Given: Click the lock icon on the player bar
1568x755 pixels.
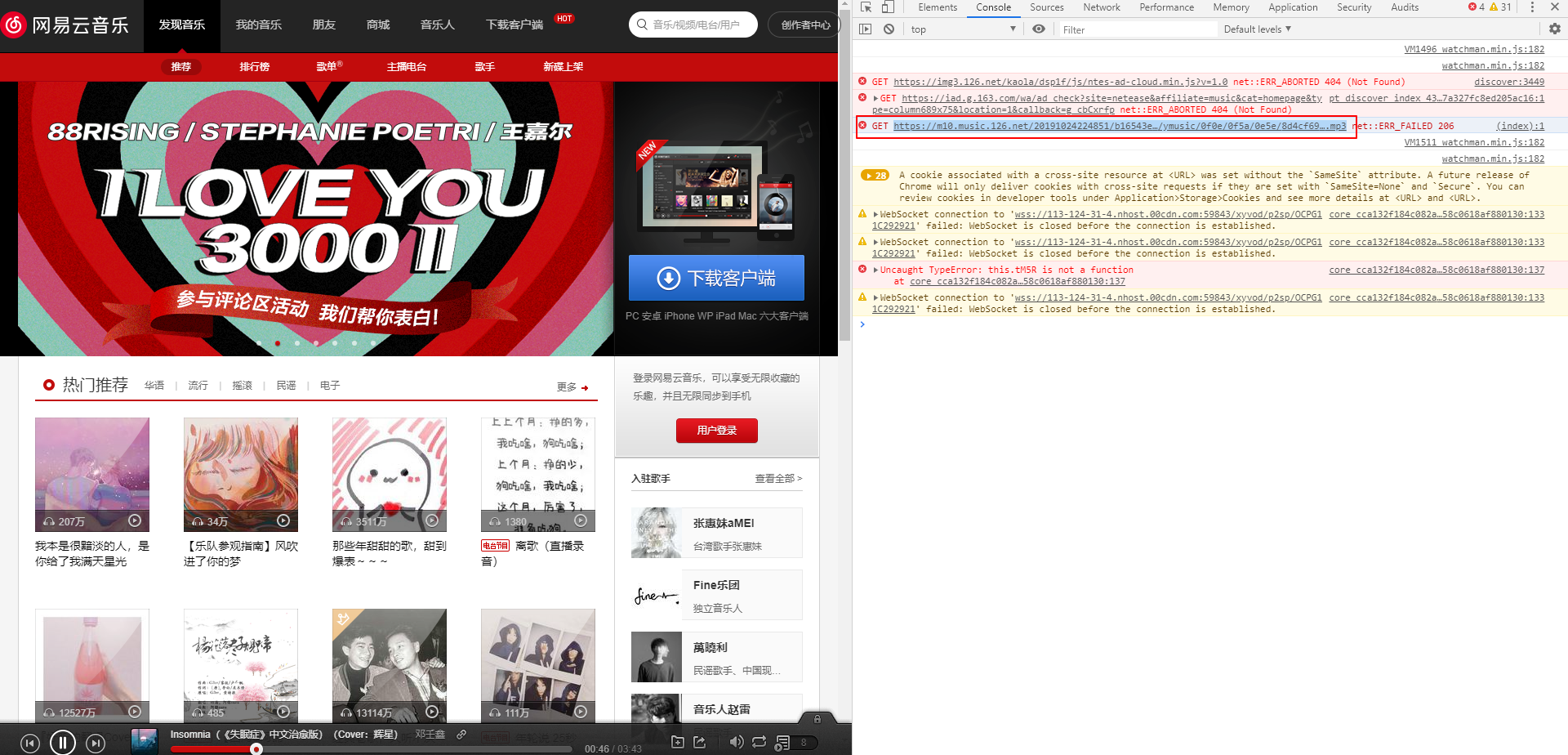Looking at the screenshot, I should coord(817,719).
